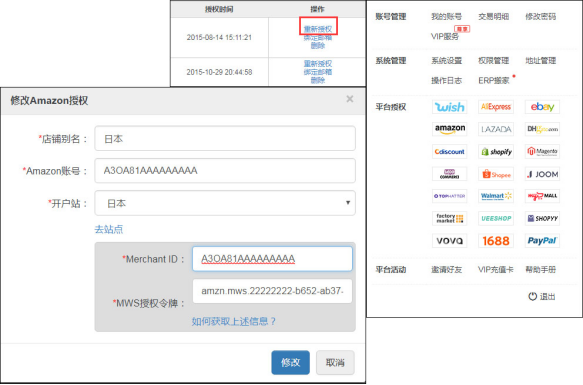Screen dimensions: 583x385
Task: Select the 2015-10-29 20:44:58 time cell
Action: 219,72
